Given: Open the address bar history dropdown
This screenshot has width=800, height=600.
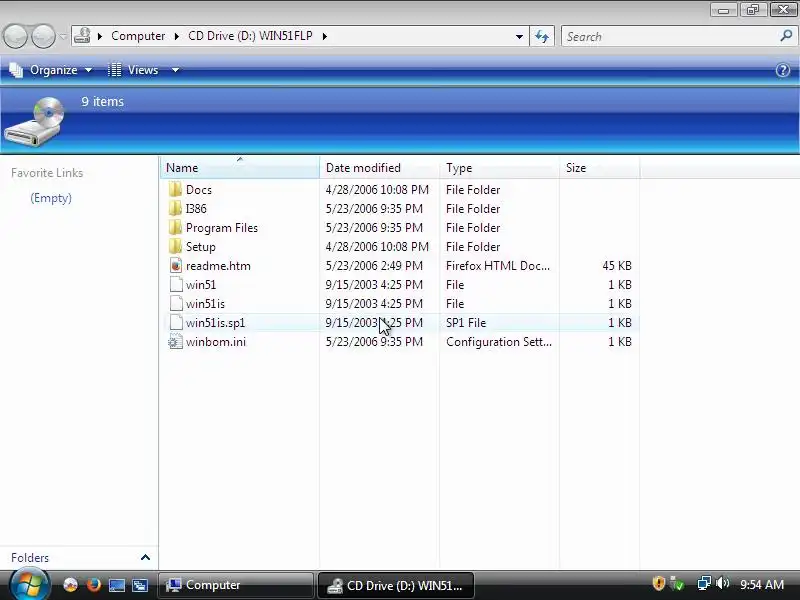Looking at the screenshot, I should click(x=519, y=37).
